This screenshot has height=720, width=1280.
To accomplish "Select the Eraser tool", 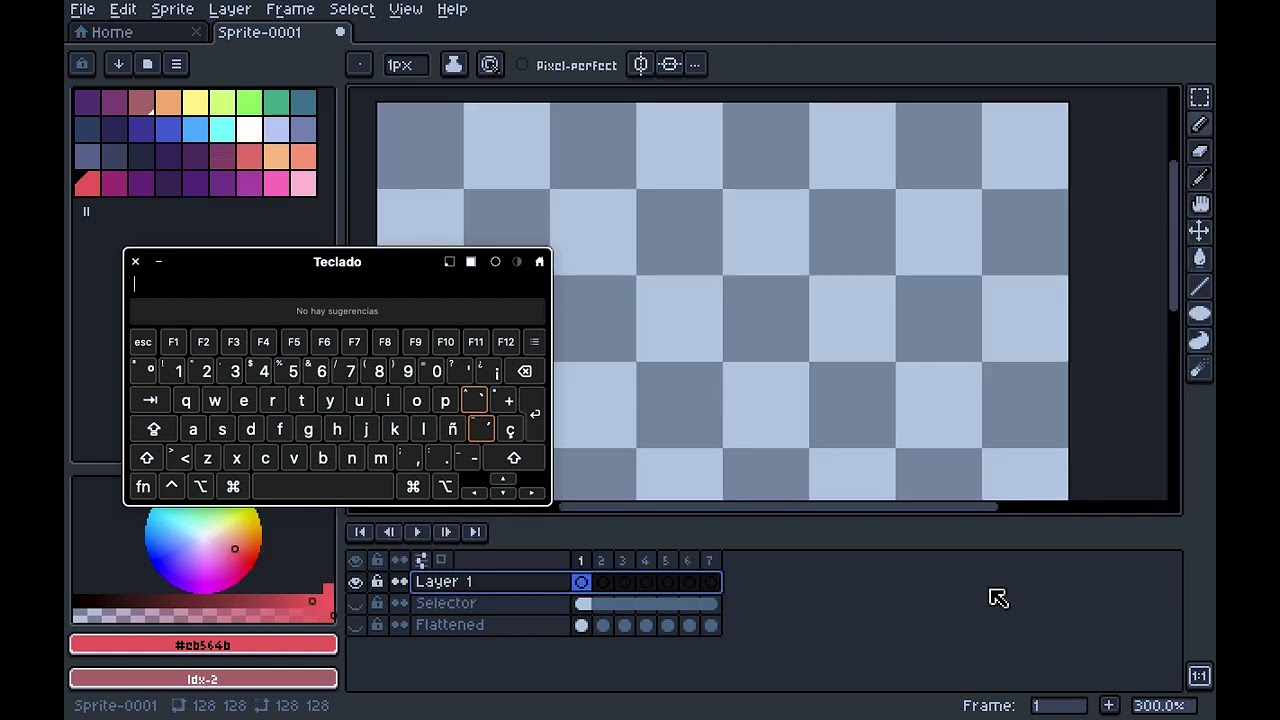I will pos(1199,151).
